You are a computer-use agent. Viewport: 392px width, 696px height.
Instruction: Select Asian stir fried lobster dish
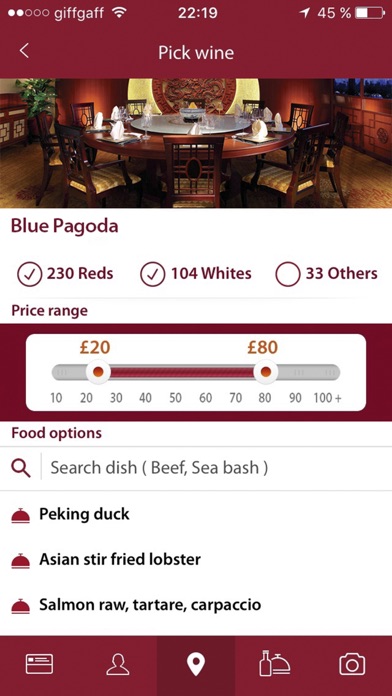pos(120,559)
